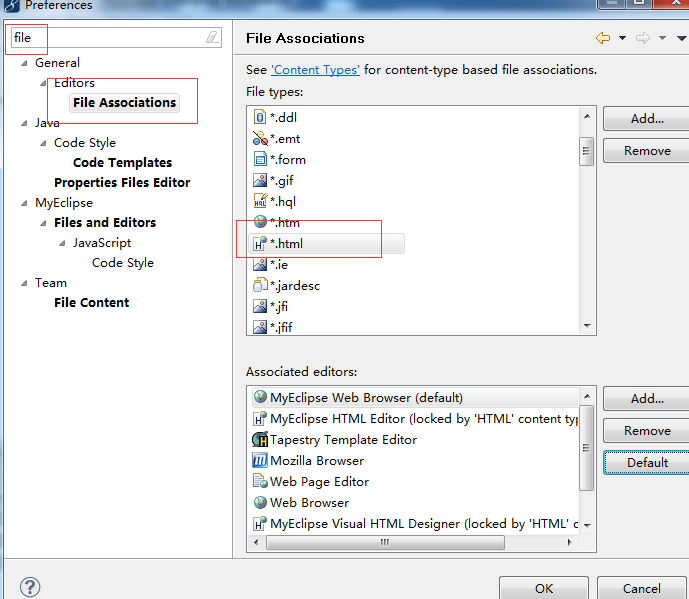
Task: Open the back history dropdown arrow
Action: (x=622, y=38)
